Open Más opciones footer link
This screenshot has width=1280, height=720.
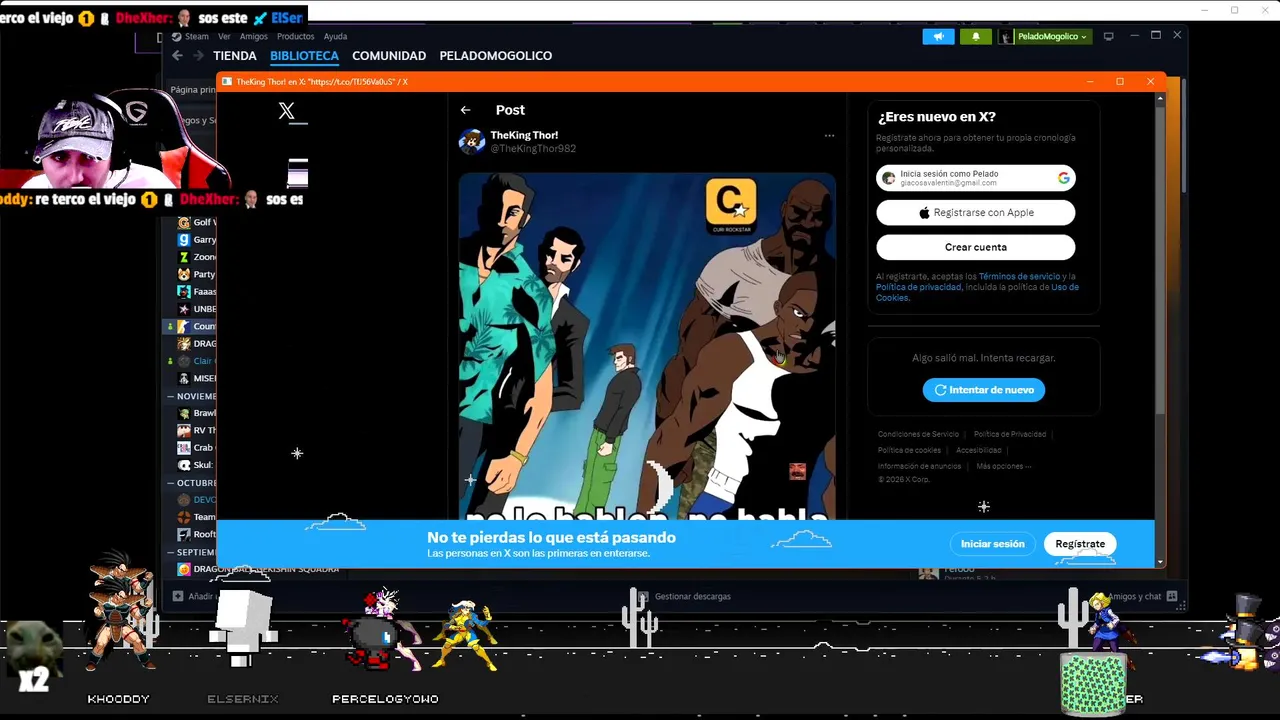1003,466
